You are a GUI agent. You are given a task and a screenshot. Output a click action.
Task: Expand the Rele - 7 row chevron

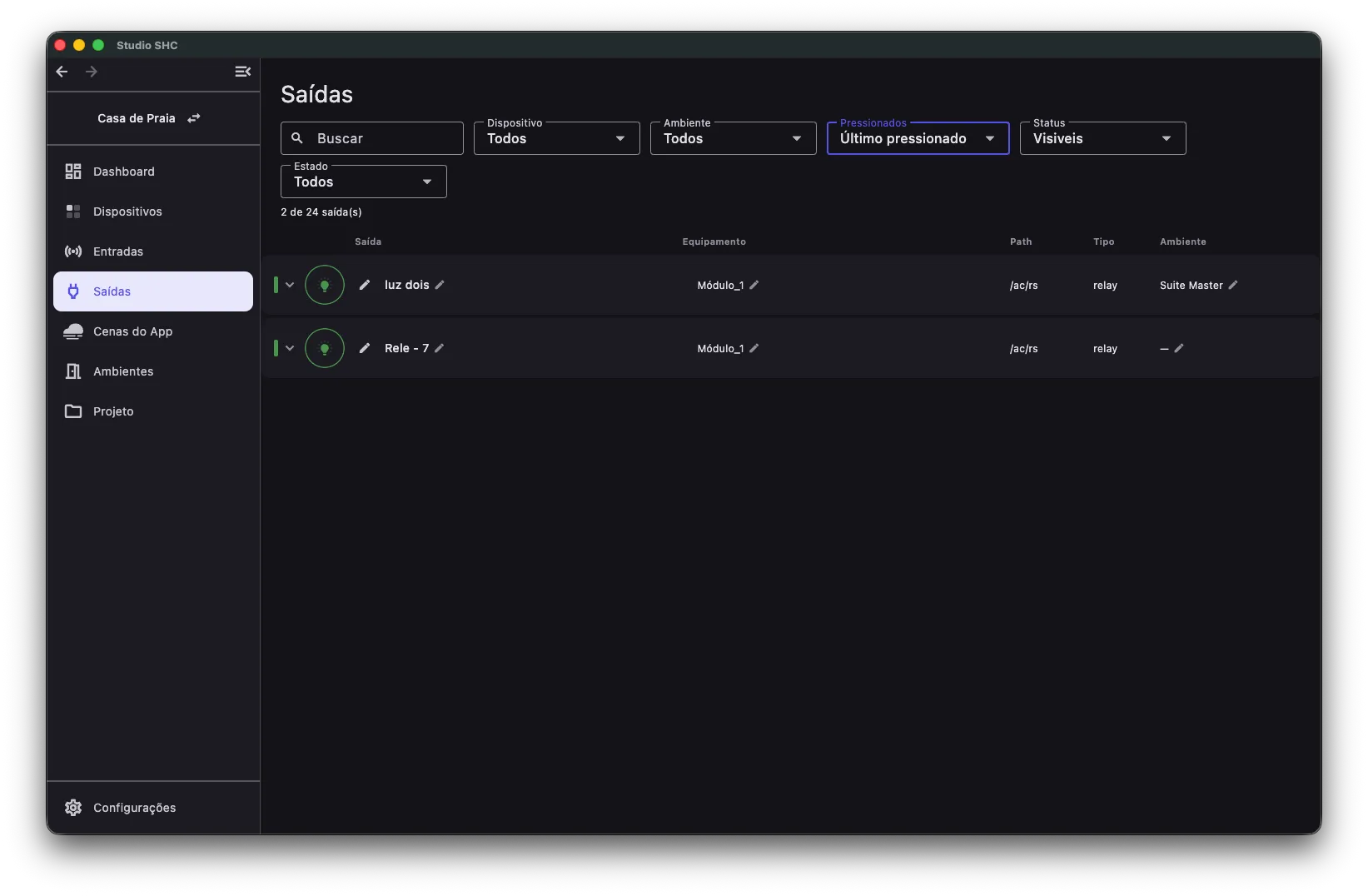click(290, 348)
